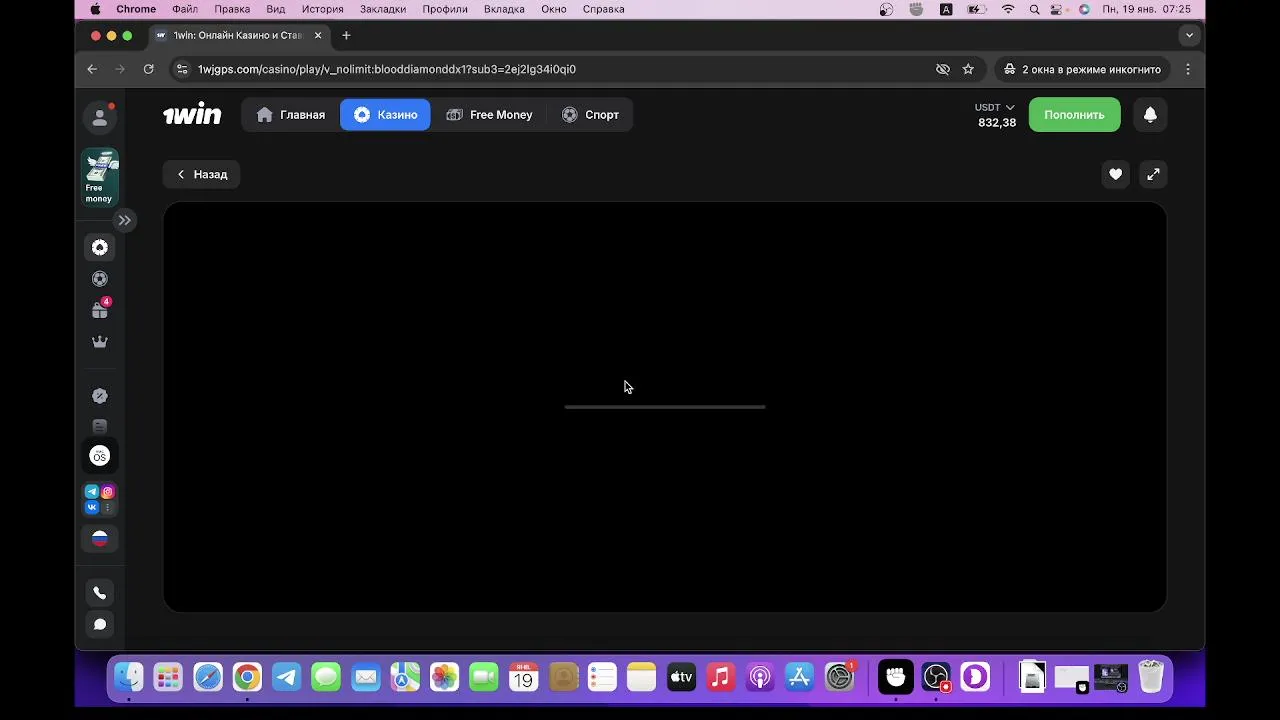Screen dimensions: 1280x720
Task: Open Chrome's three-dot menu
Action: click(1188, 69)
